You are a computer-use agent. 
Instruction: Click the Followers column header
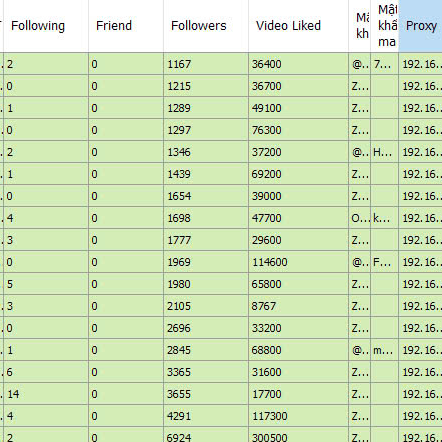[x=206, y=26]
